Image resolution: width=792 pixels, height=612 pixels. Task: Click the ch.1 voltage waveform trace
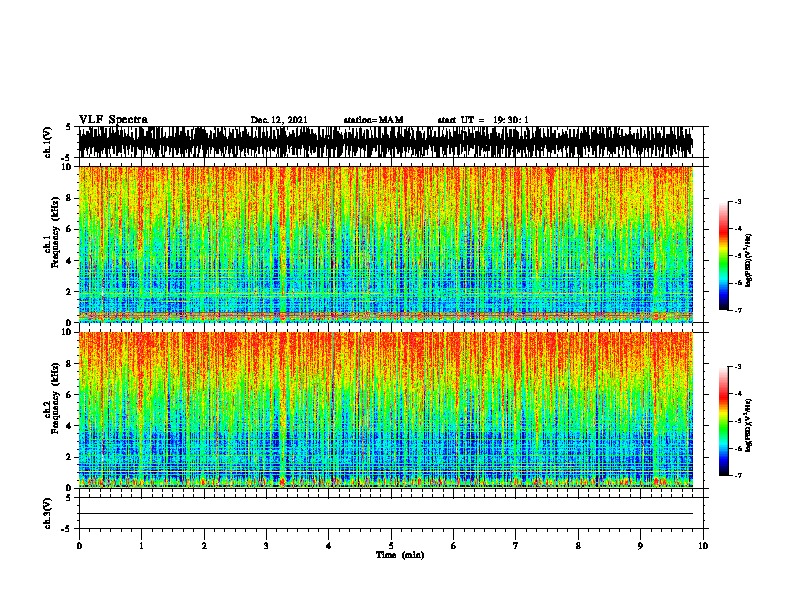[386, 142]
